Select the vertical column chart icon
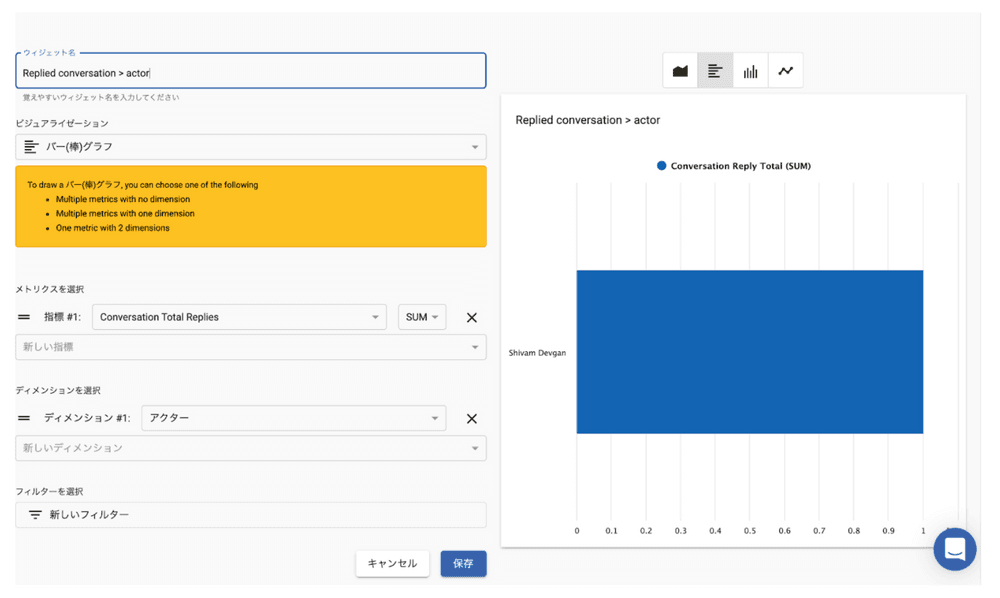This screenshot has width=1000, height=598. click(x=750, y=71)
